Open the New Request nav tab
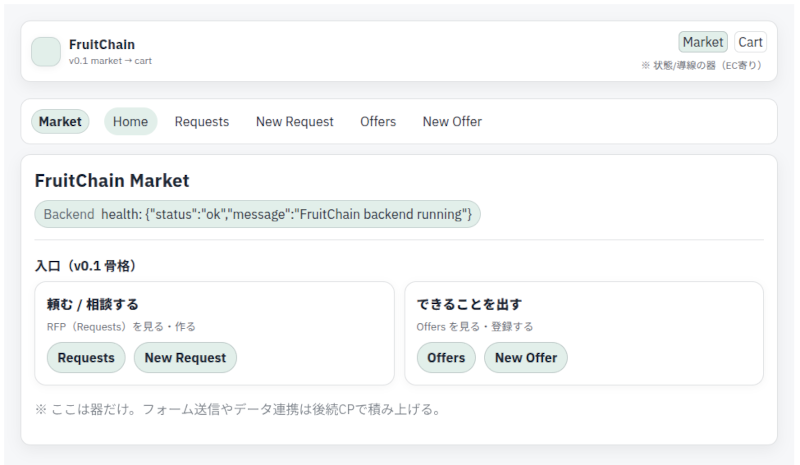 point(294,122)
